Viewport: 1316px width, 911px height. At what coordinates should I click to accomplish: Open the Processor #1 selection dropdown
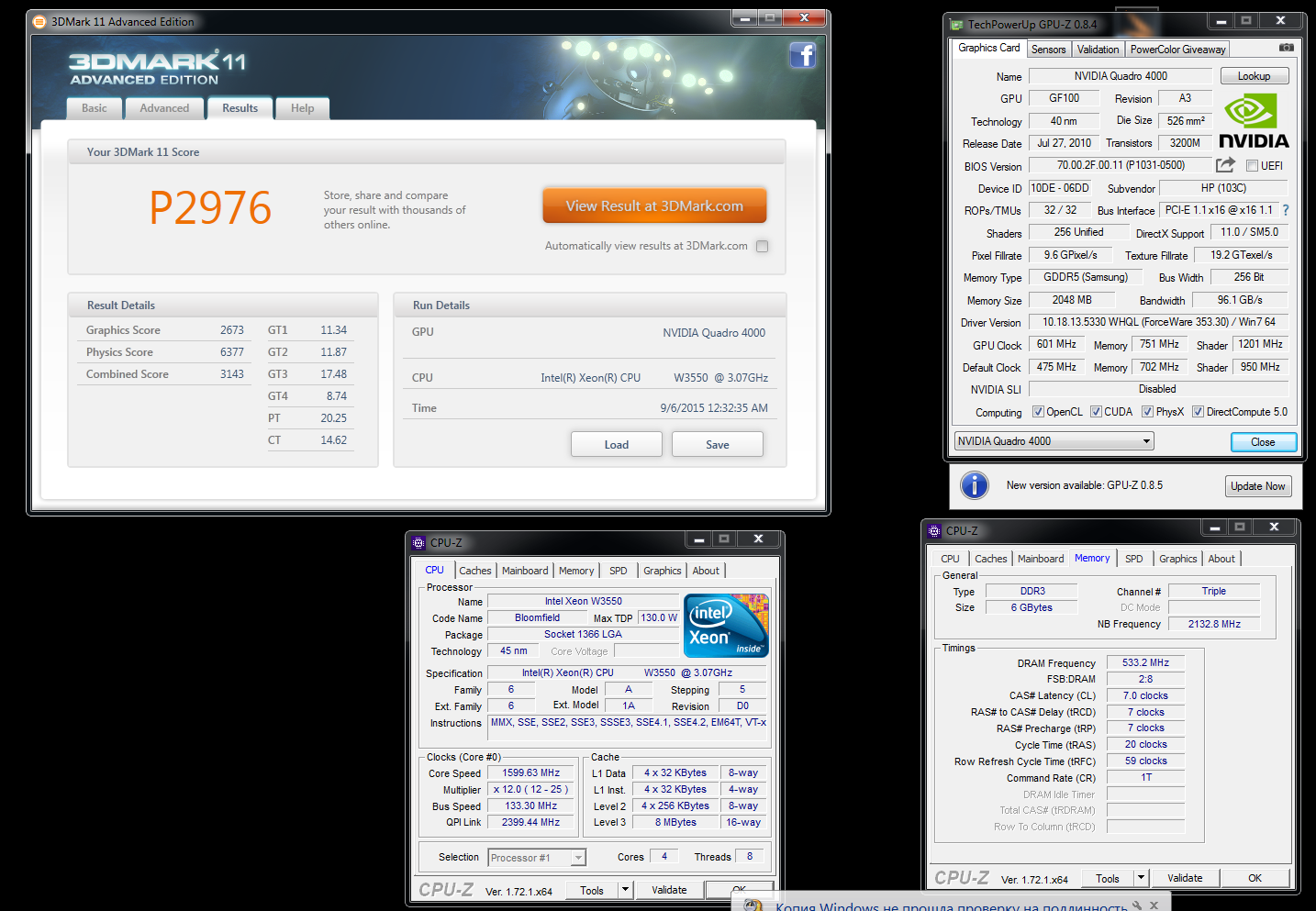(x=537, y=858)
